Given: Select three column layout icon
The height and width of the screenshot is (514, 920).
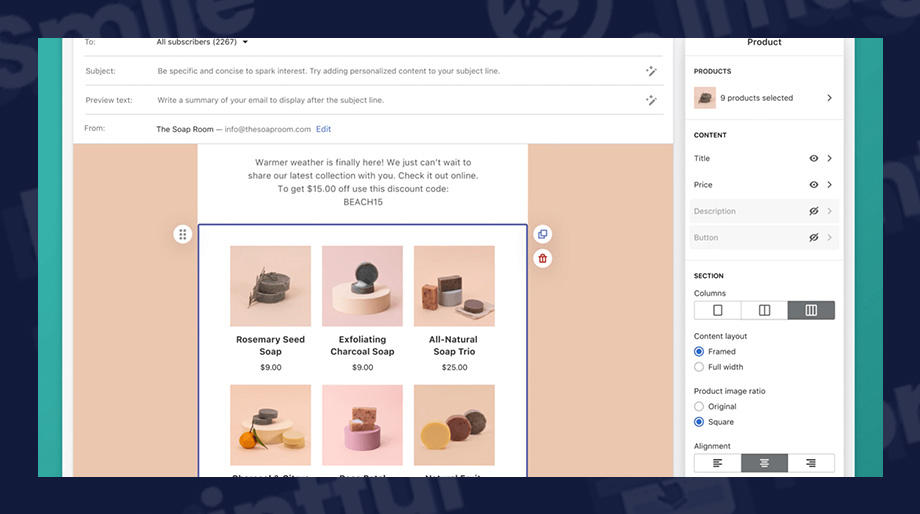Looking at the screenshot, I should (x=811, y=310).
